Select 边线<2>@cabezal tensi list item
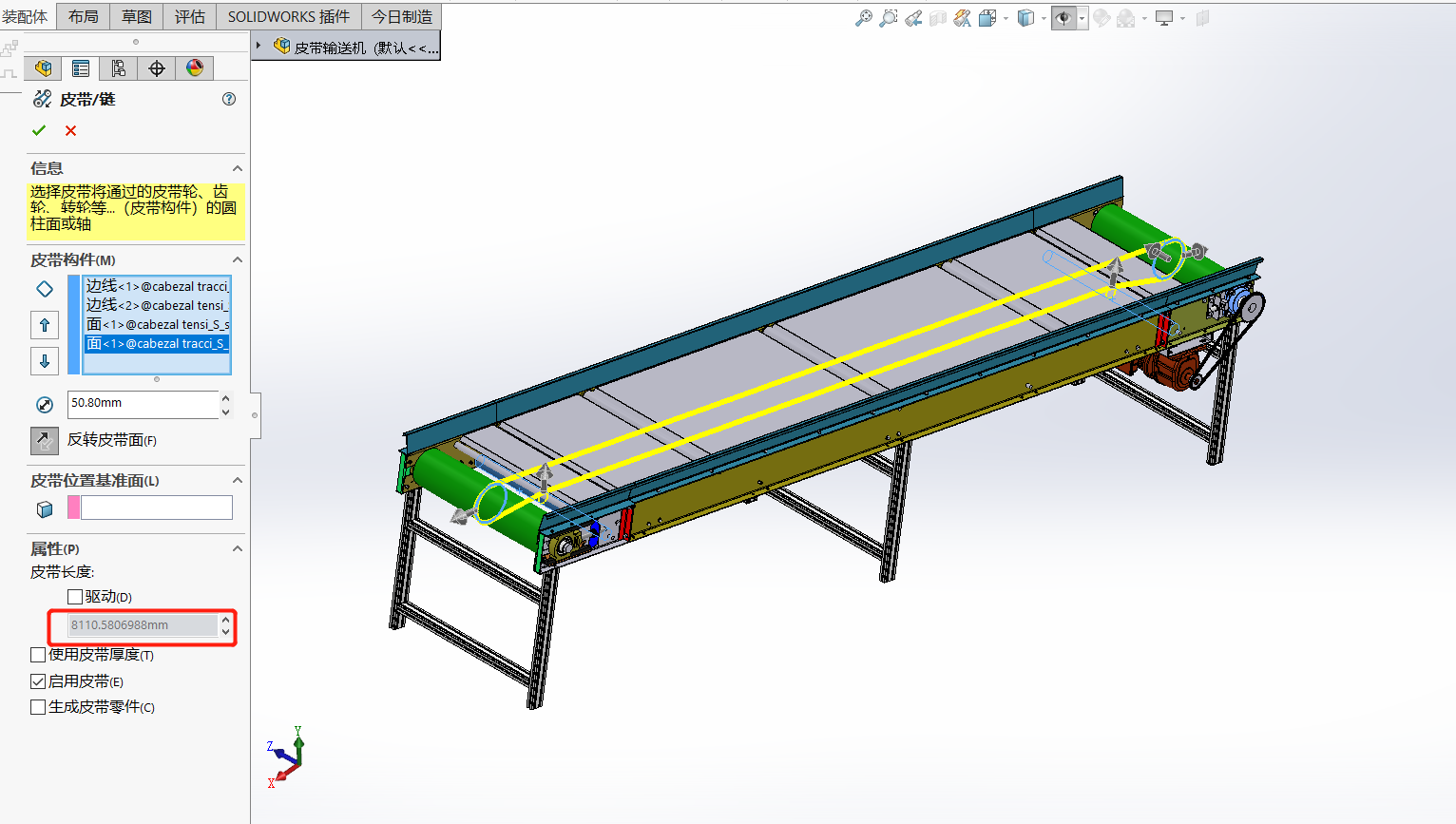The height and width of the screenshot is (824, 1456). [x=157, y=305]
